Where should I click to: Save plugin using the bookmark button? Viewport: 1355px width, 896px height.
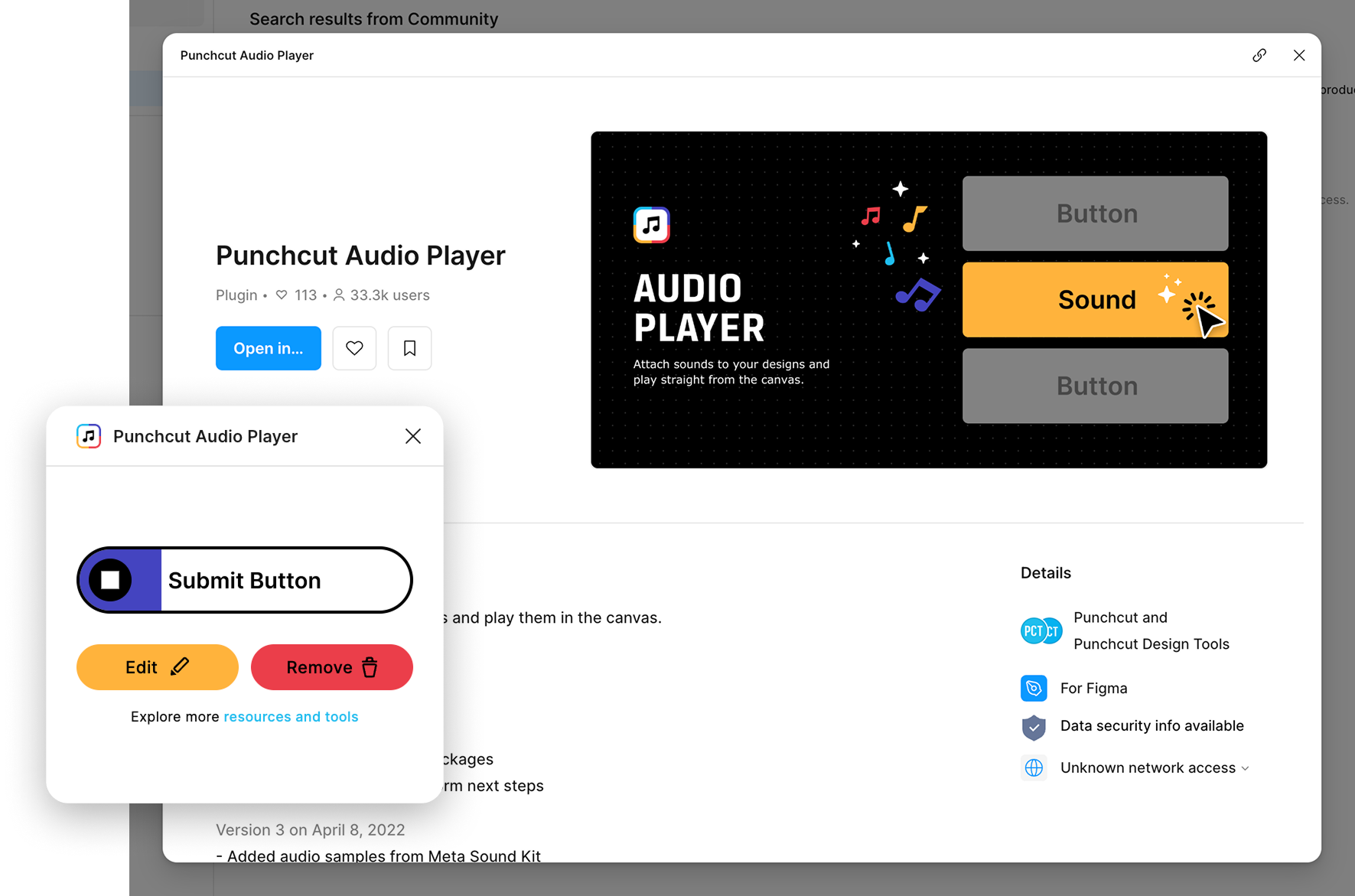click(409, 348)
